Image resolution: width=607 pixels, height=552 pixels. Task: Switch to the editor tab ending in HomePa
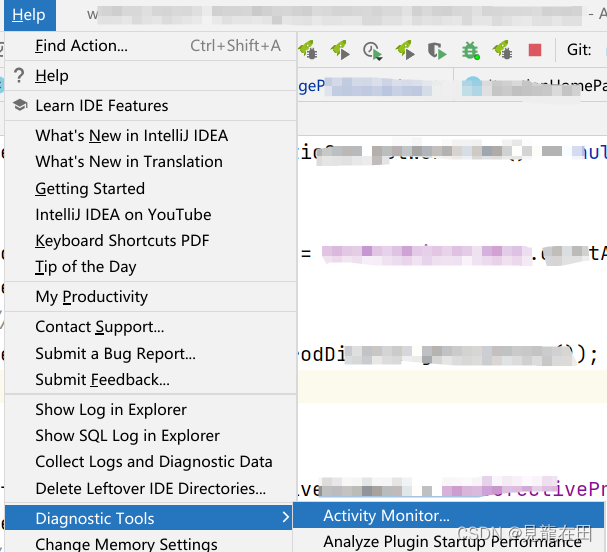[x=531, y=86]
